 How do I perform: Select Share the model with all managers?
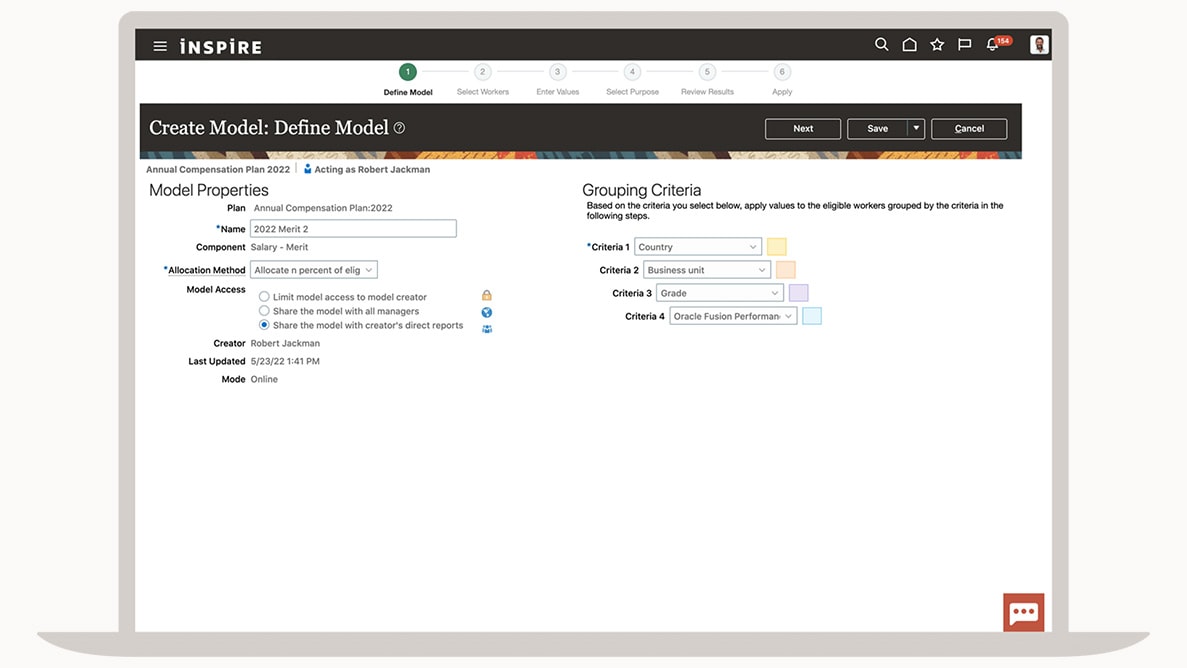pyautogui.click(x=264, y=311)
